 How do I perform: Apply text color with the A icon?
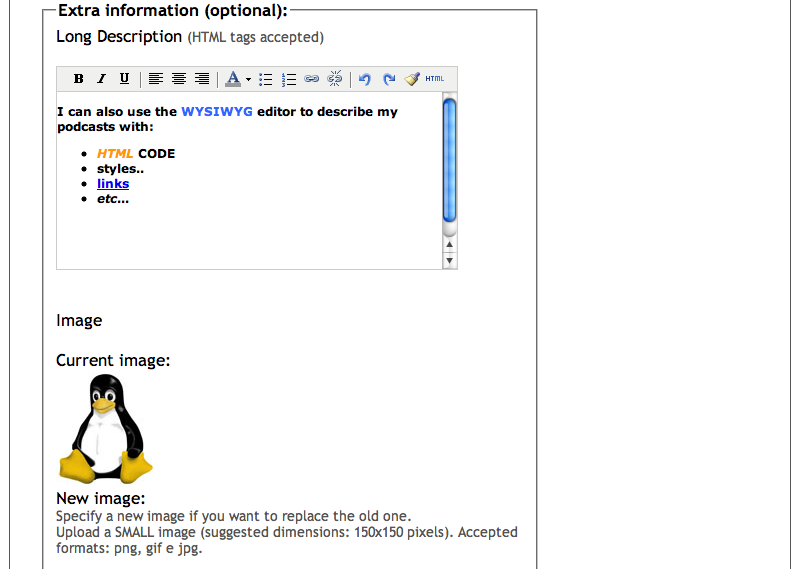click(234, 79)
